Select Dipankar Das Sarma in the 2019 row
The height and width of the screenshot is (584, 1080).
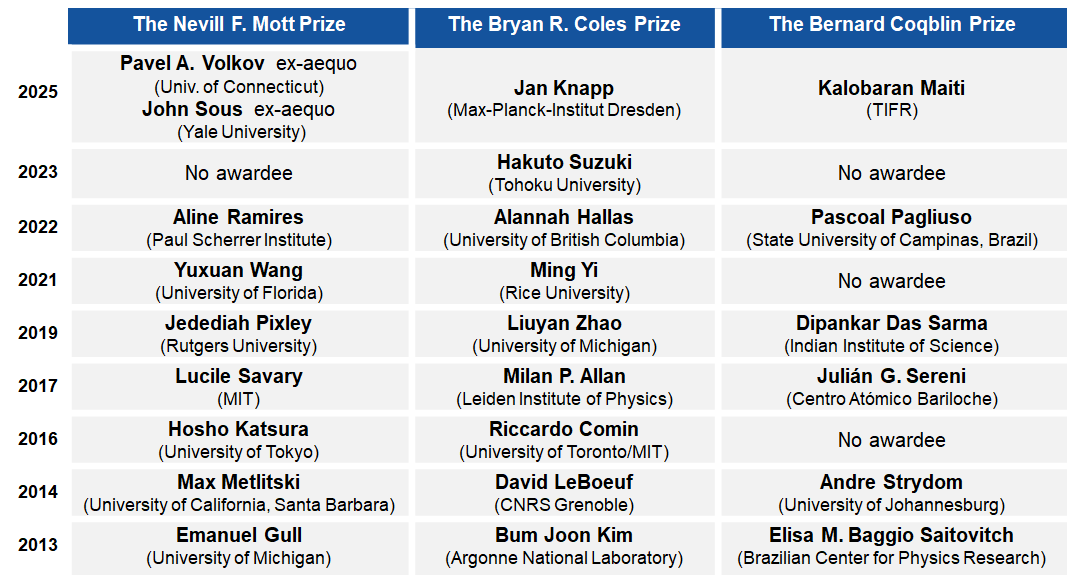tap(891, 323)
